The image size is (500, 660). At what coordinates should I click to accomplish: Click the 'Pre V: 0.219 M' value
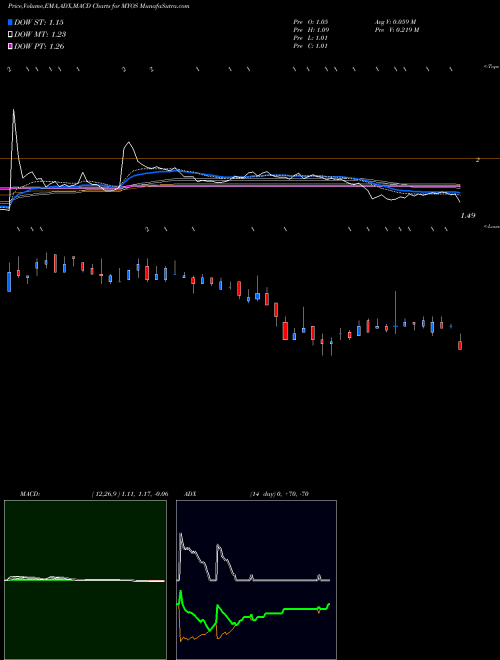pos(396,30)
